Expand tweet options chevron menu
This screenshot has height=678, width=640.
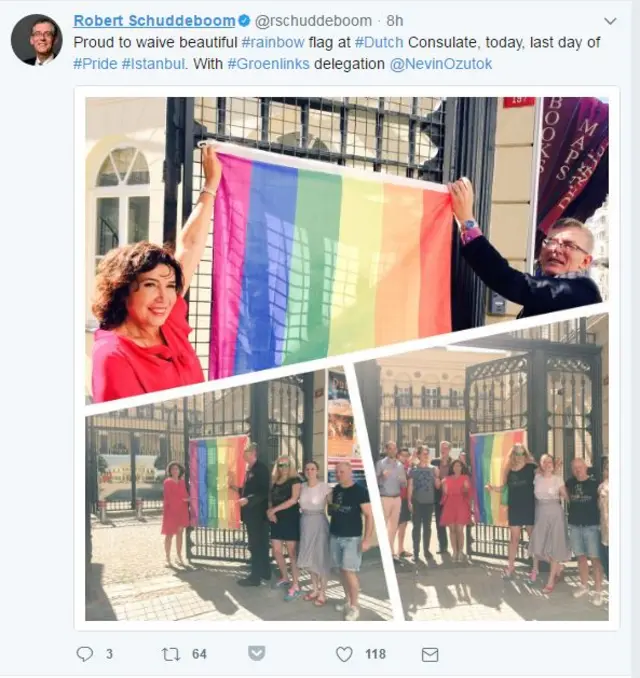[610, 21]
